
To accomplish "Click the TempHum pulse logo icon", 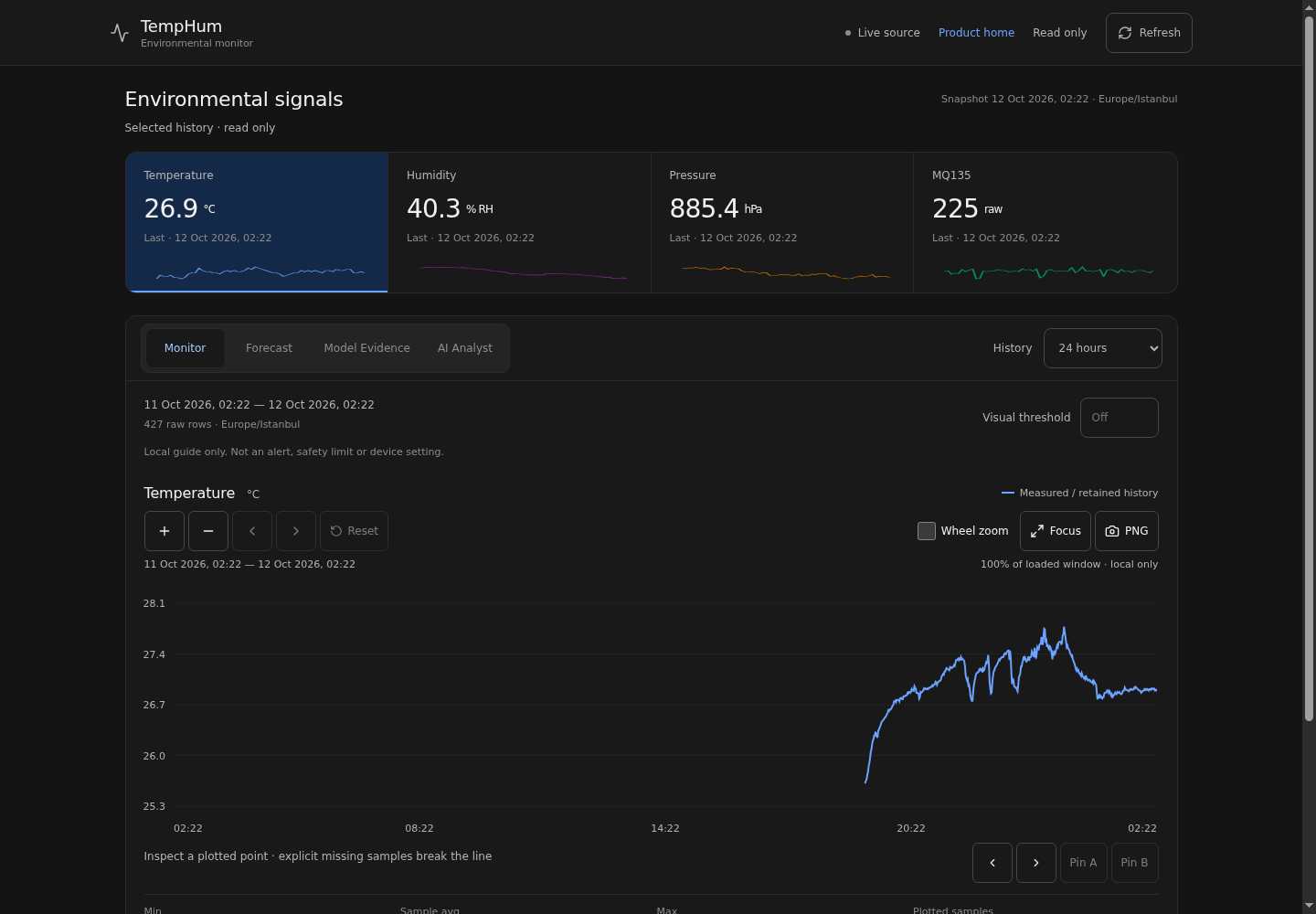I will 120,33.
